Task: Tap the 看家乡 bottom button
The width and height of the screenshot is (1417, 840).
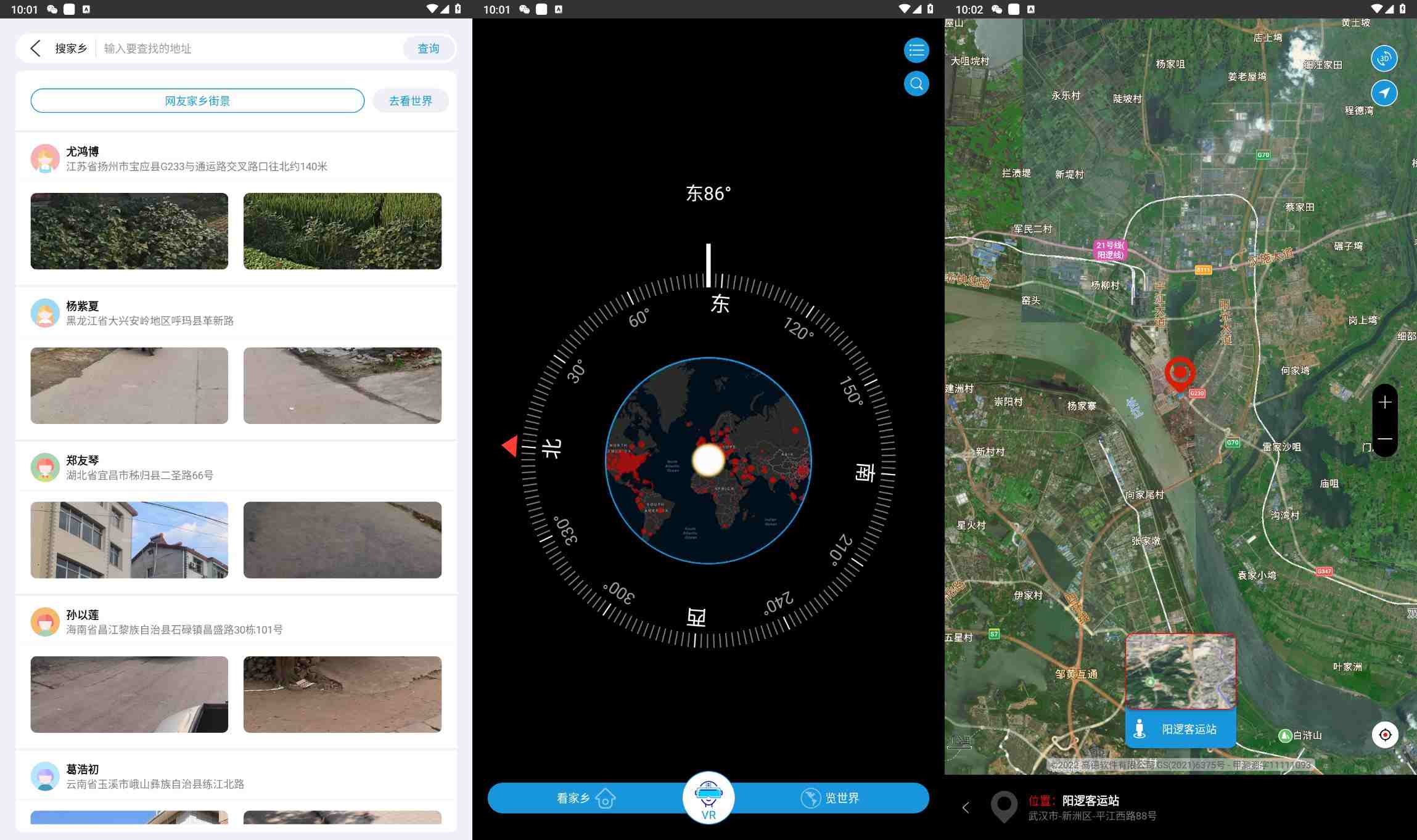Action: (586, 798)
